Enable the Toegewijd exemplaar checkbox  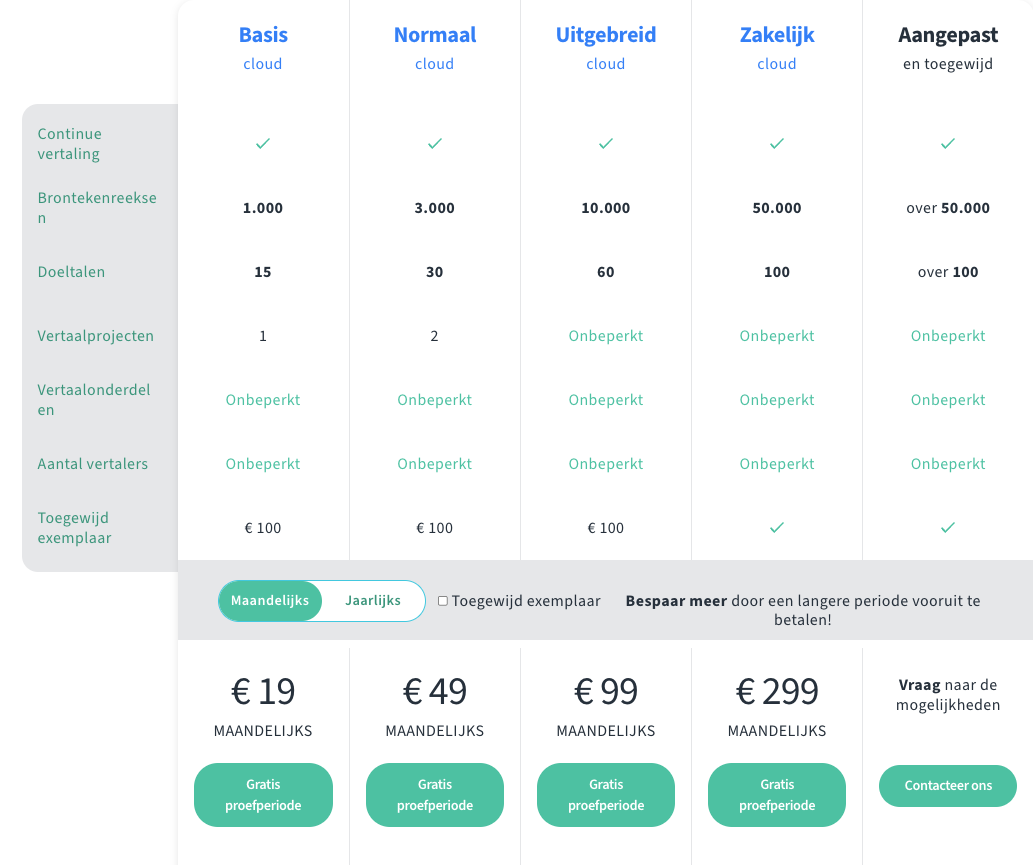[x=443, y=601]
